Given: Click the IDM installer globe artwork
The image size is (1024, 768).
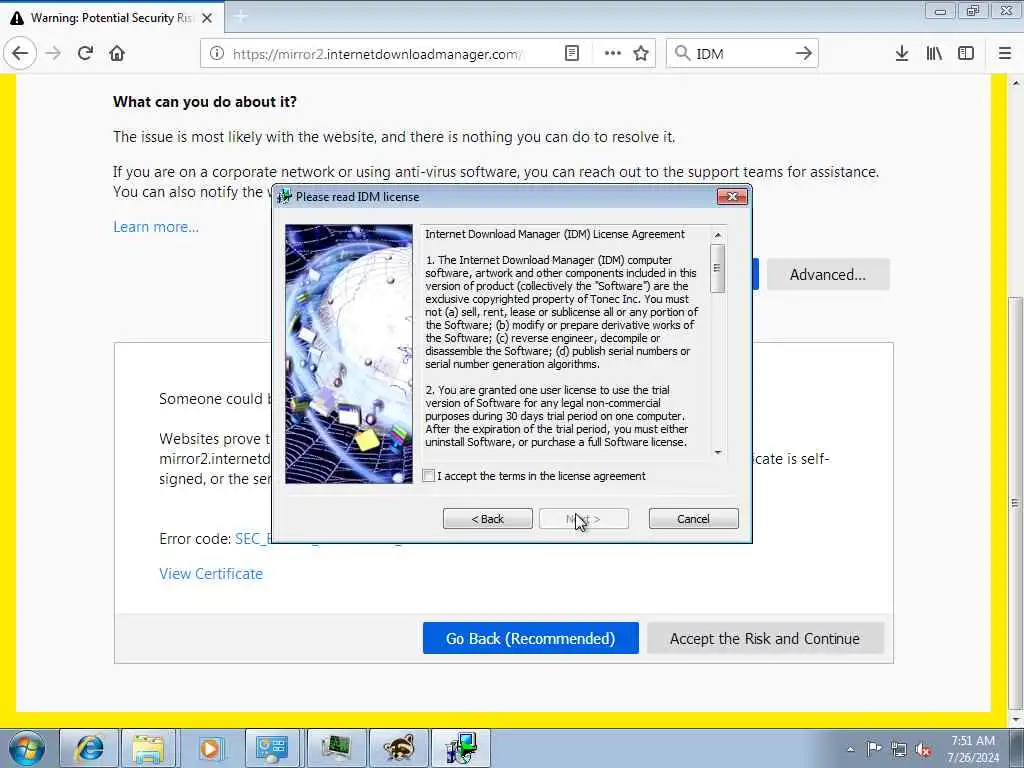Looking at the screenshot, I should 349,354.
